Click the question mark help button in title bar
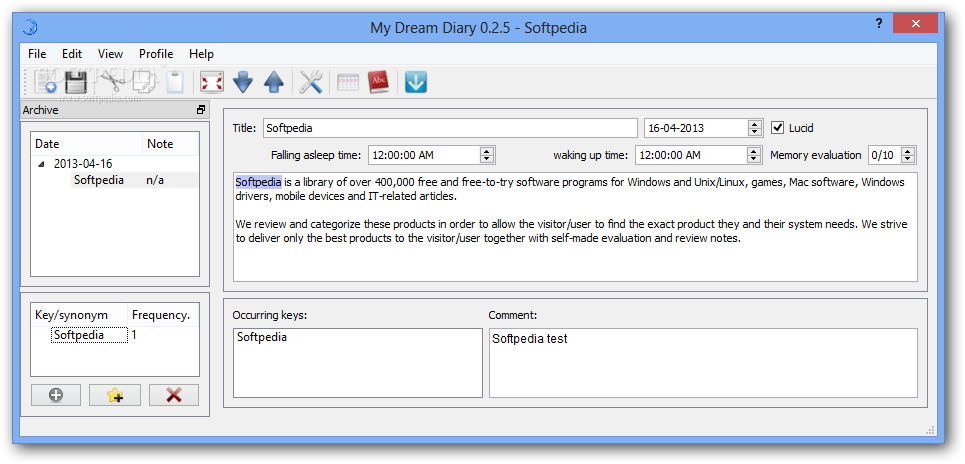 tap(879, 23)
